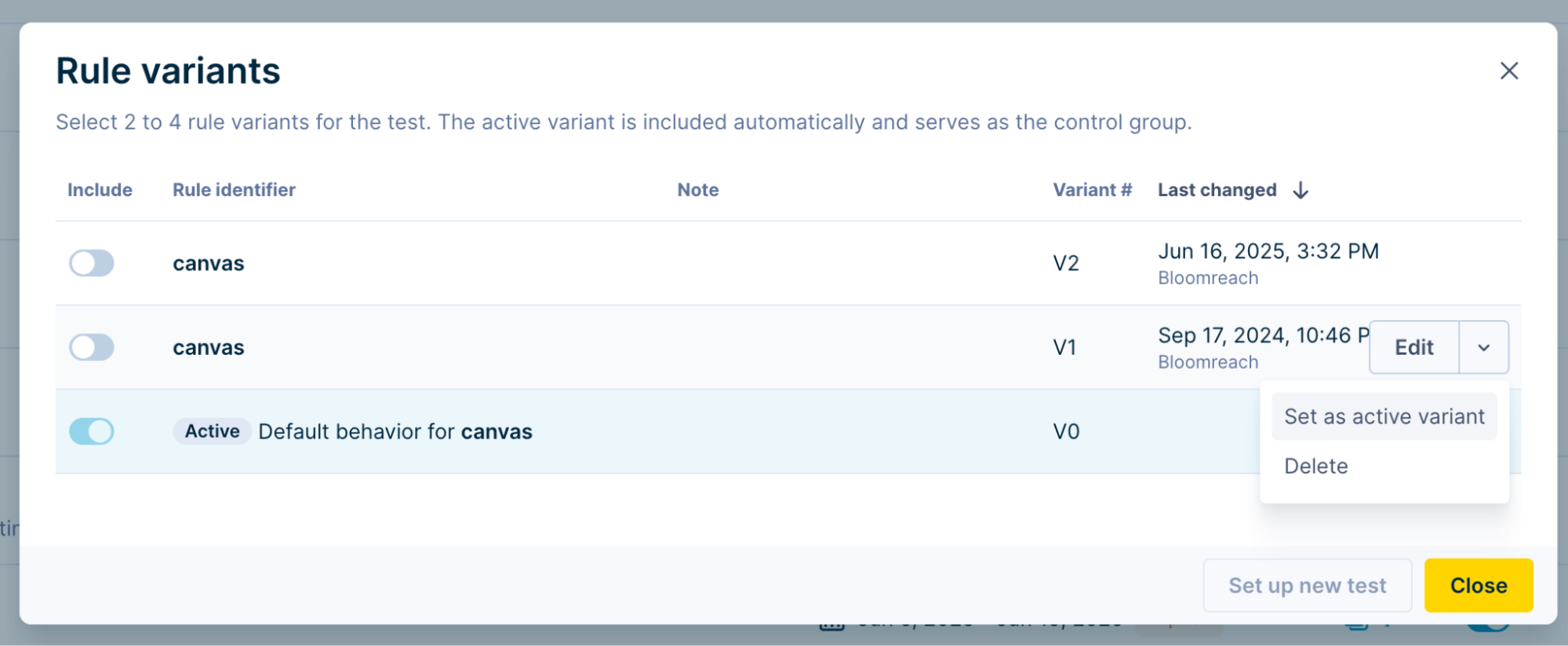Image resolution: width=1568 pixels, height=646 pixels.
Task: Click the Set up new test button
Action: coord(1307,585)
